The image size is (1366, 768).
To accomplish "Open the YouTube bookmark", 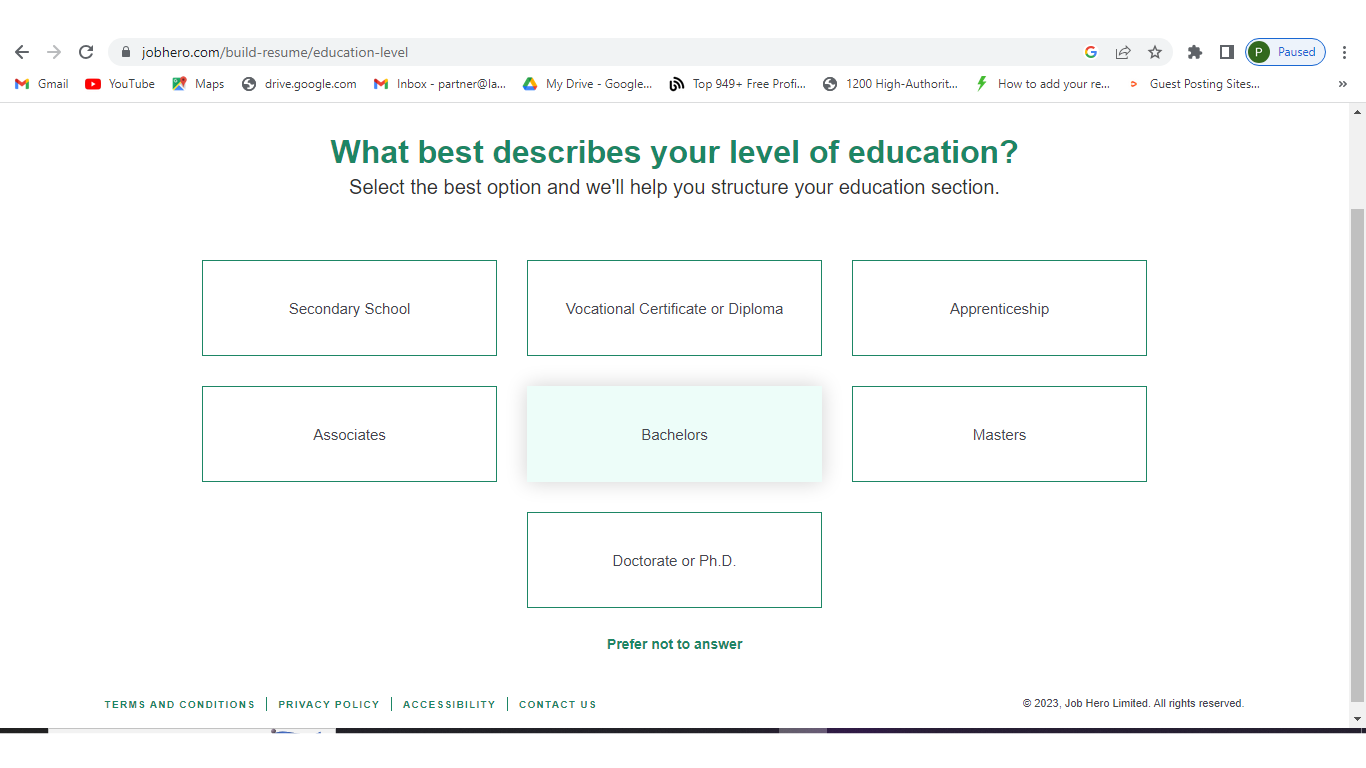I will point(120,84).
